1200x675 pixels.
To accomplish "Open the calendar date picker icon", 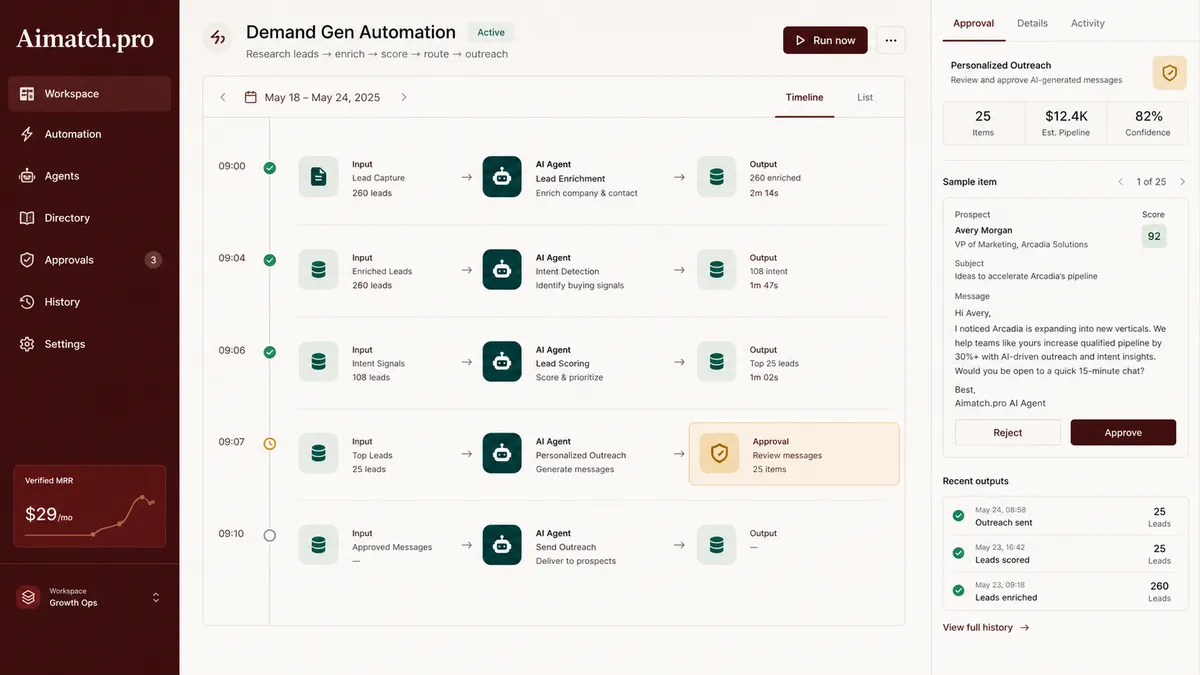I will (x=251, y=97).
